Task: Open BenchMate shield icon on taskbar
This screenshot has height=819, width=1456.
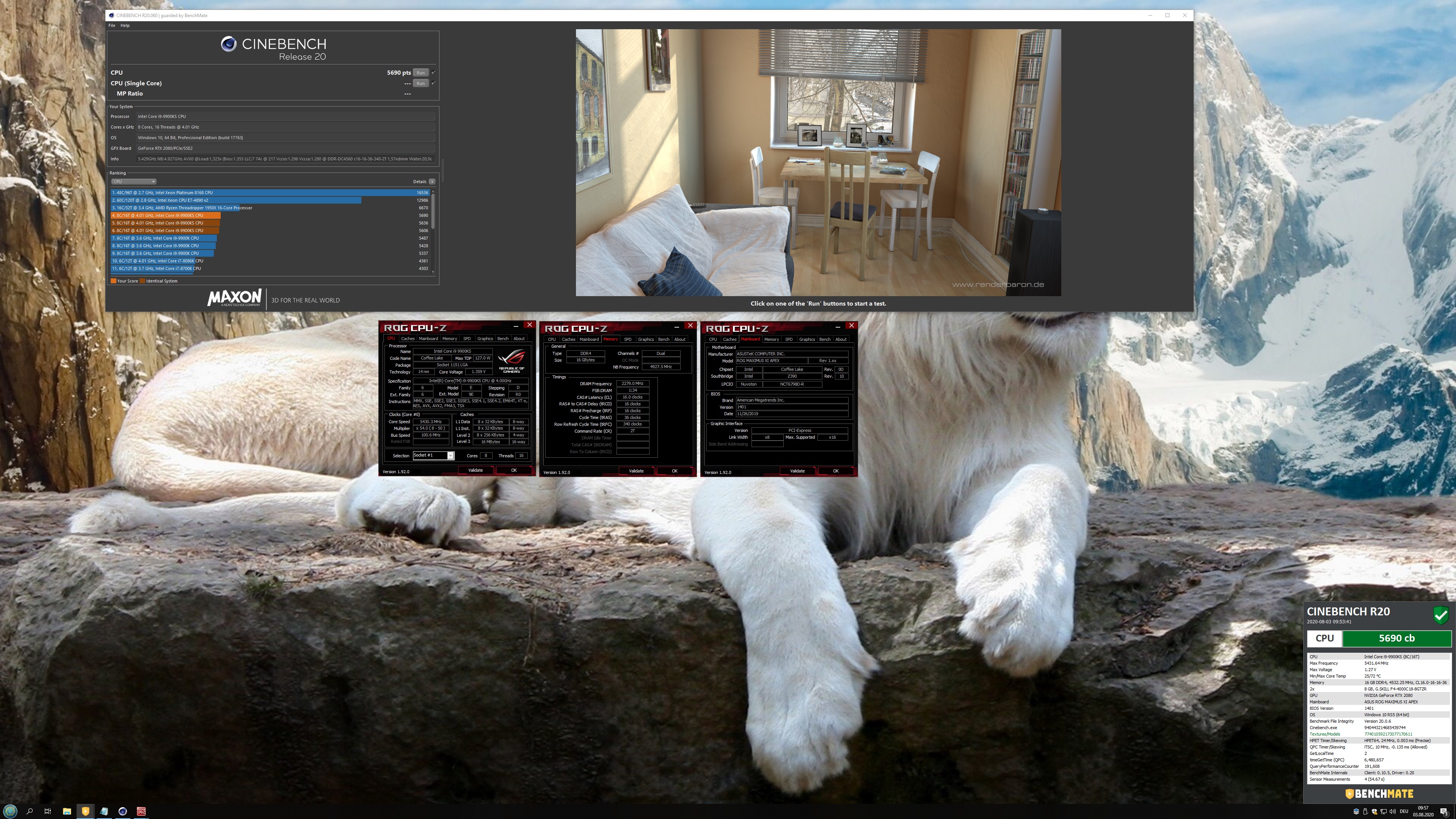Action: point(85,811)
